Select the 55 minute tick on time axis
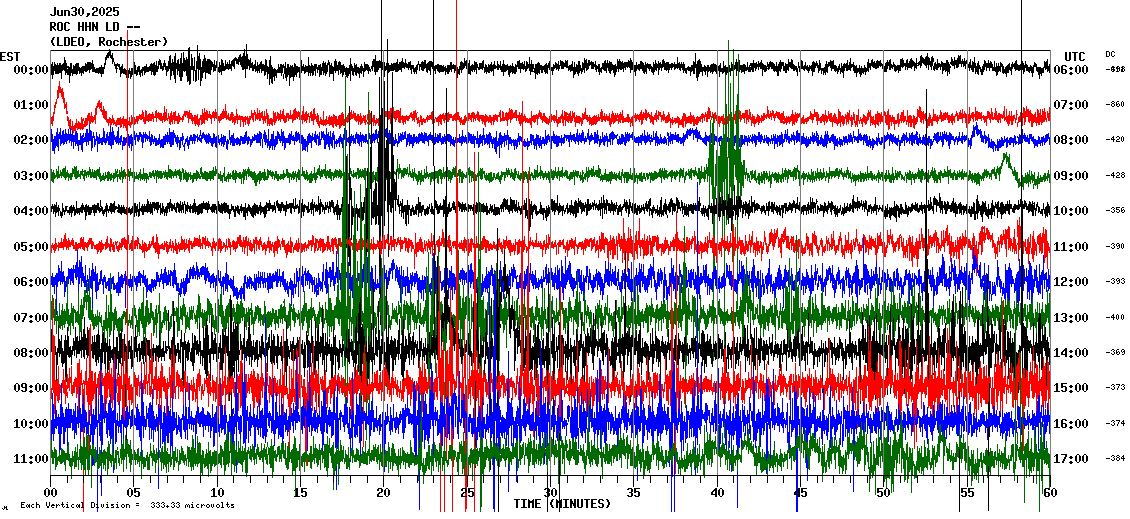The width and height of the screenshot is (1130, 519). [x=966, y=493]
